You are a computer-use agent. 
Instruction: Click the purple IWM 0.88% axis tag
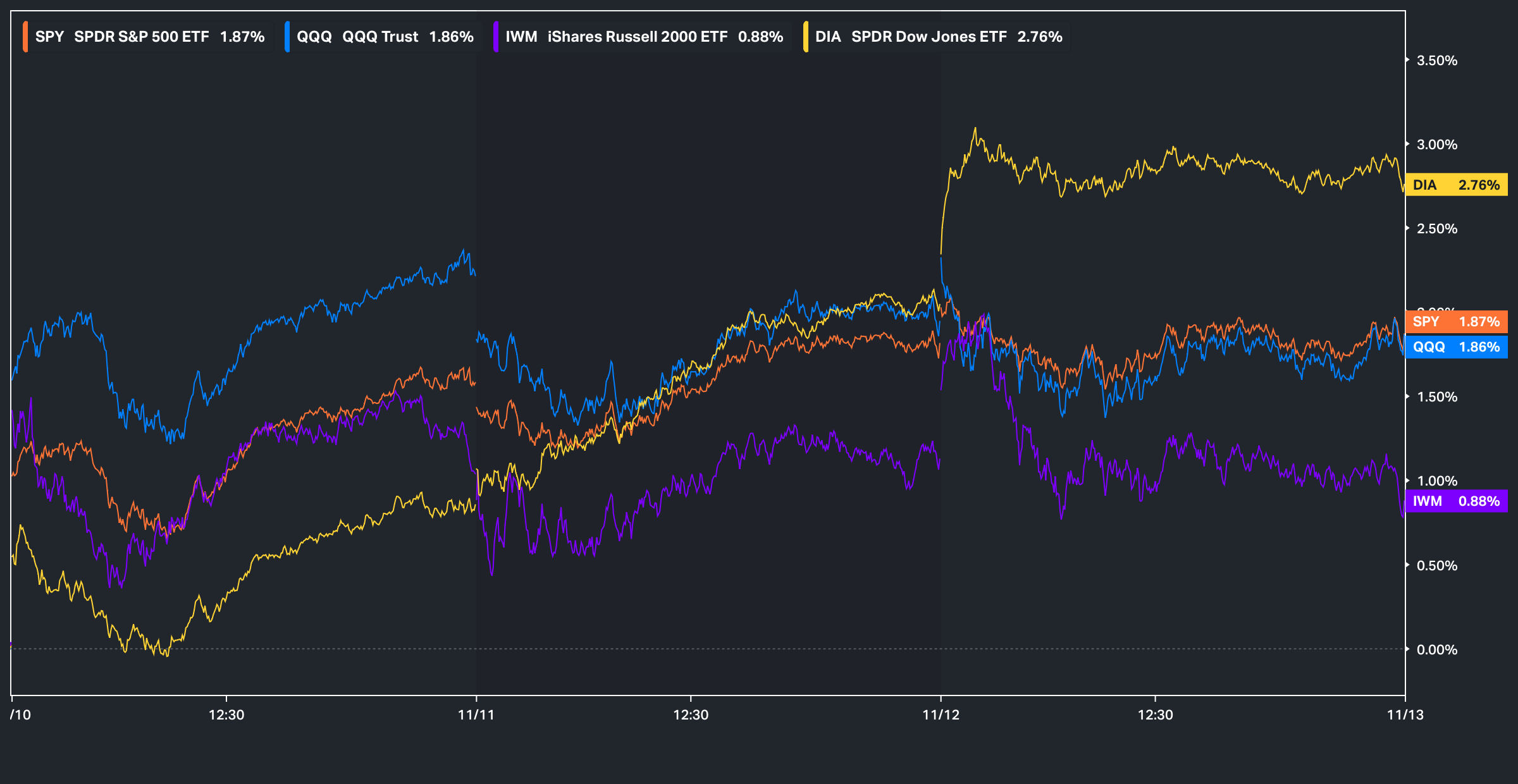[x=1456, y=501]
